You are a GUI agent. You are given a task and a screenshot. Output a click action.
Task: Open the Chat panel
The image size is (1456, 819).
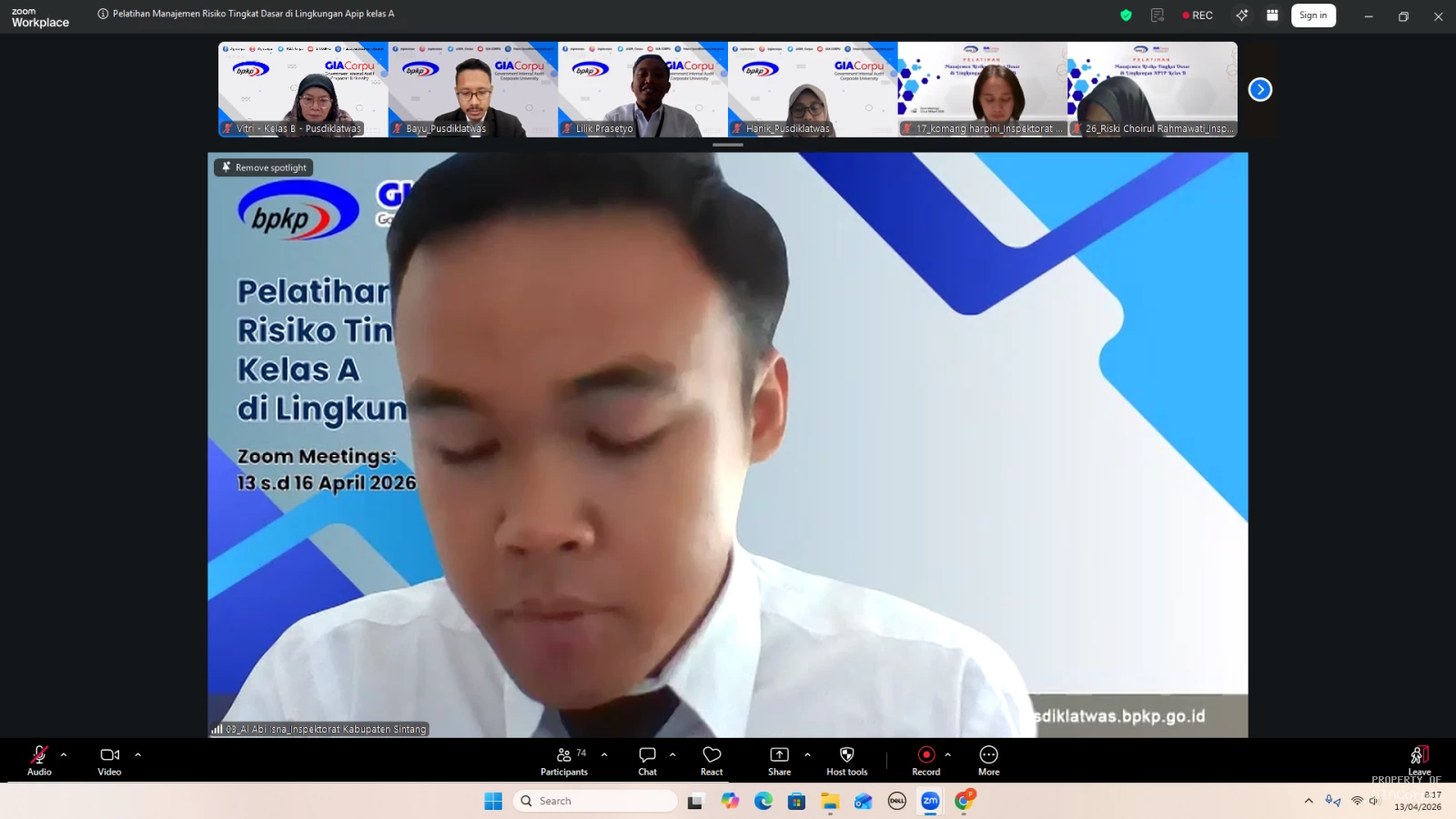647,760
